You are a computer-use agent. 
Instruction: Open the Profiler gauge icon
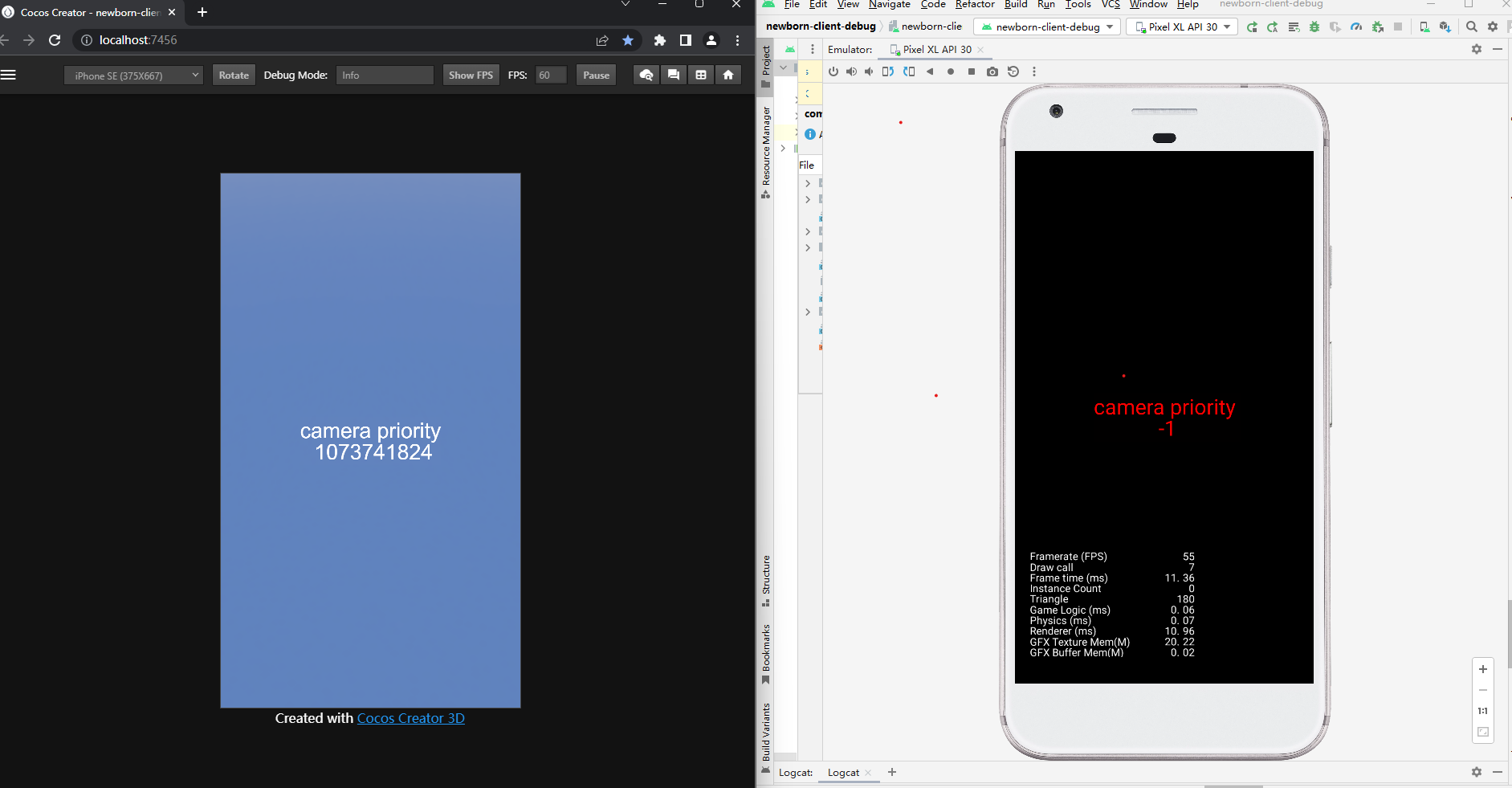1357,27
